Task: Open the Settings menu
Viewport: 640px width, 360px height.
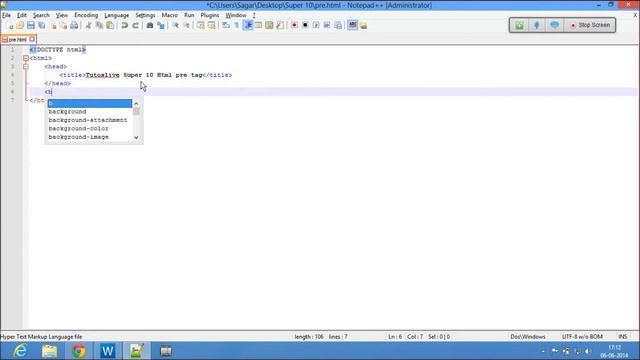Action: pos(145,15)
